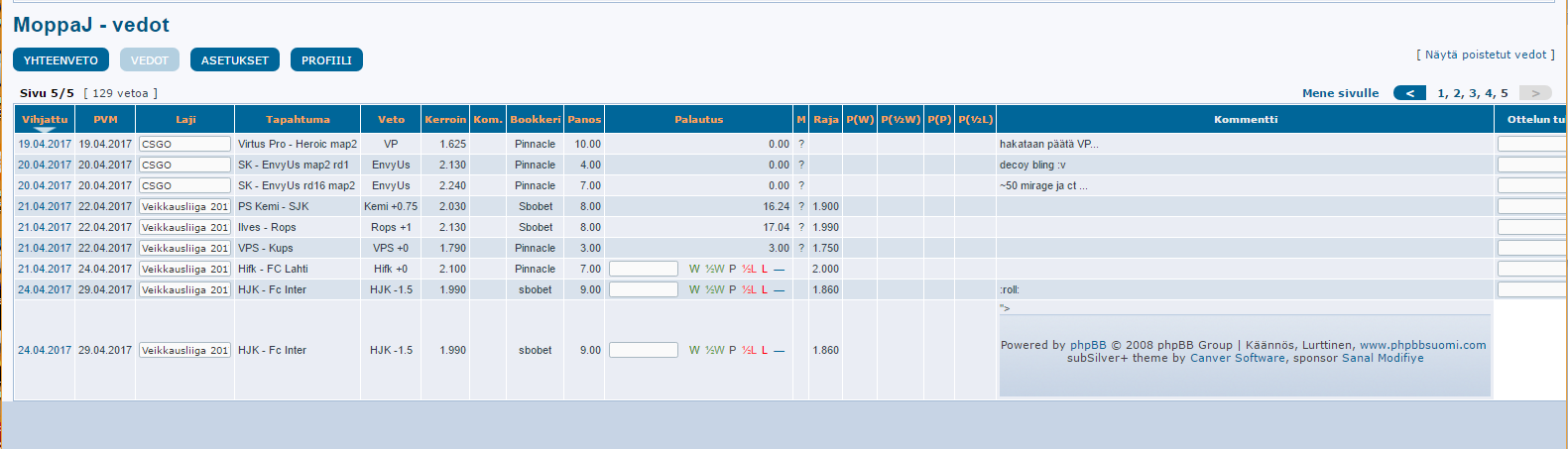Viewport: 1568px width, 449px height.
Task: Set the Hifk - FC Lahti bet to P (push)
Action: [733, 269]
